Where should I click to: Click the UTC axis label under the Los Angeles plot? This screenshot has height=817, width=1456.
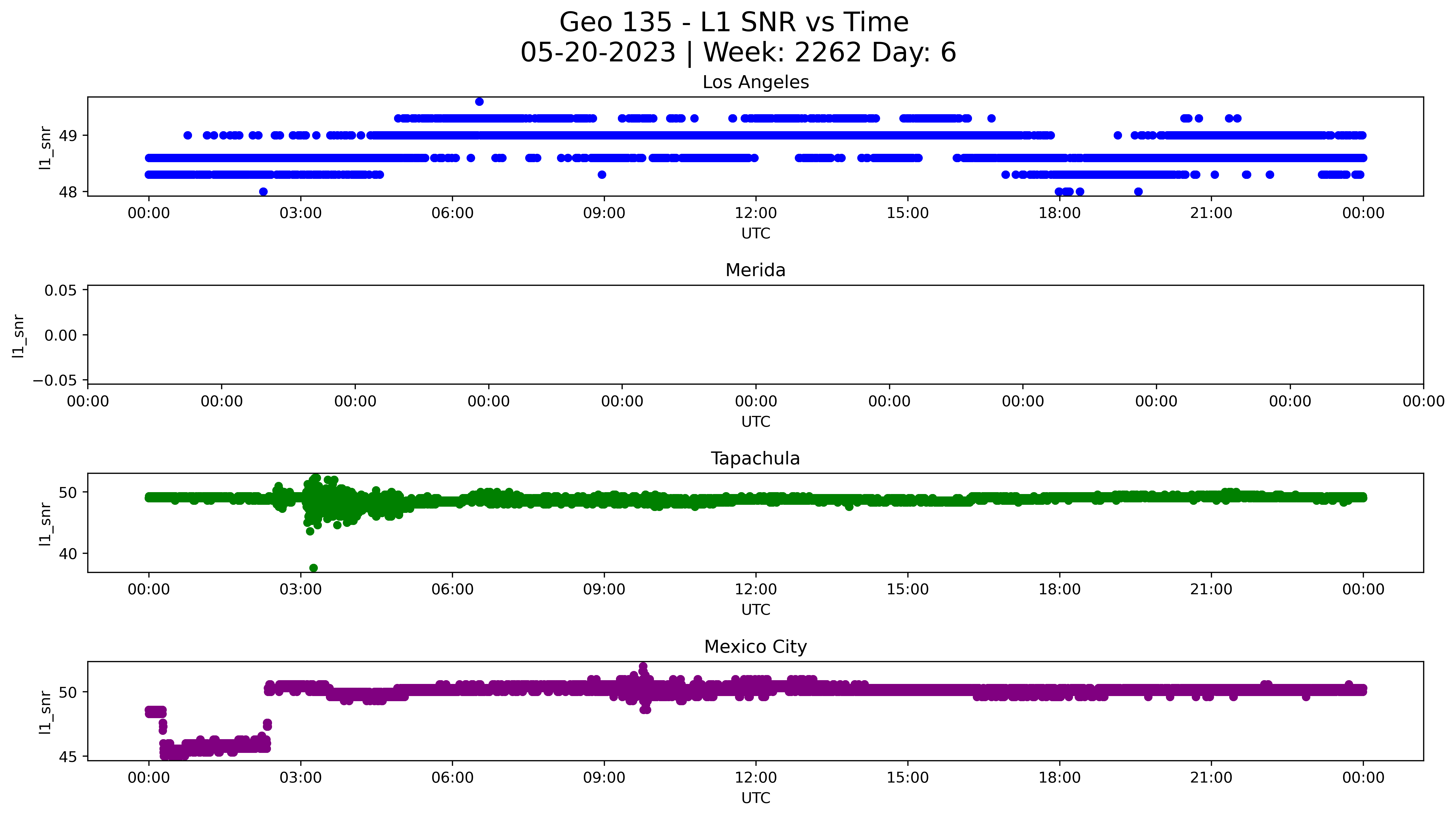[x=756, y=234]
